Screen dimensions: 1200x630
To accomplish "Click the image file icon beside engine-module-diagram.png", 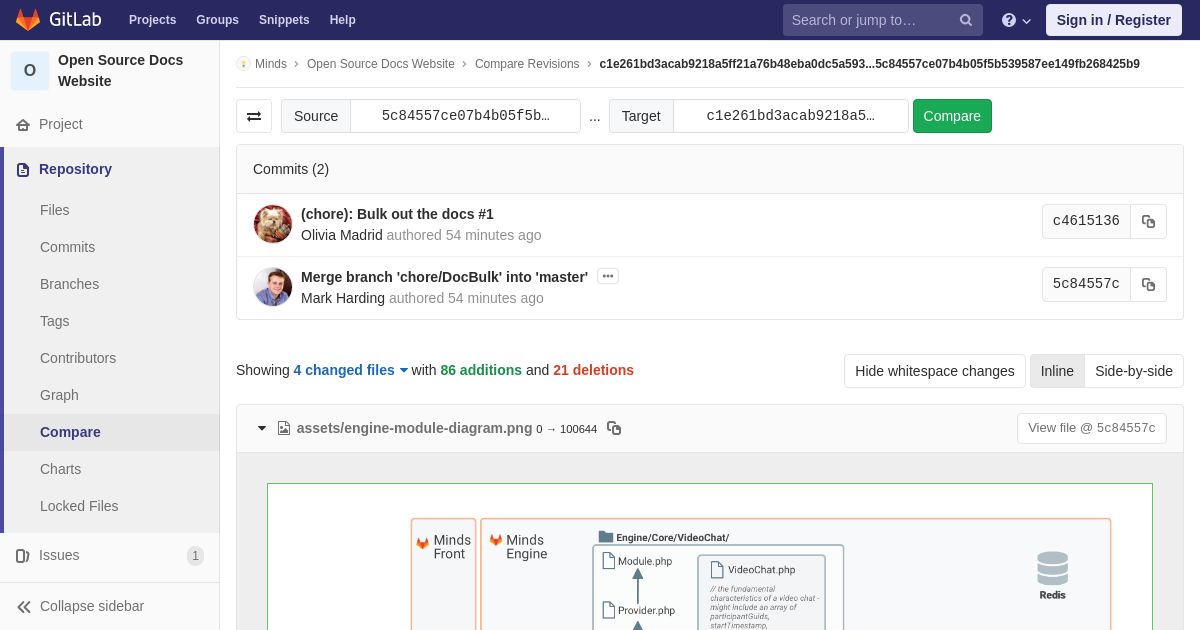I will tap(284, 428).
